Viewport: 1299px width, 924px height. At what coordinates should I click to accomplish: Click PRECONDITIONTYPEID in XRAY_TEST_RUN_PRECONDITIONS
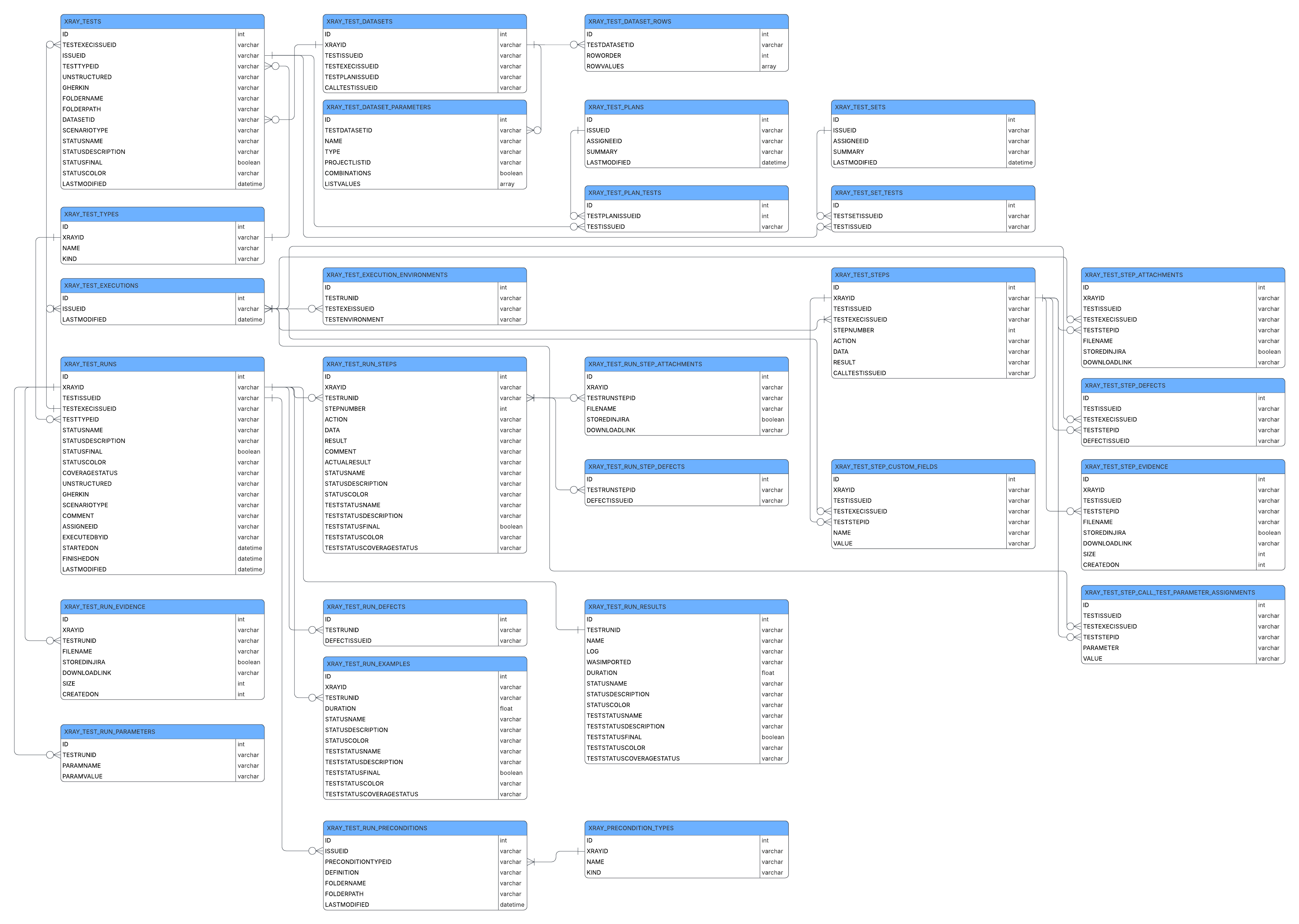[x=424, y=862]
